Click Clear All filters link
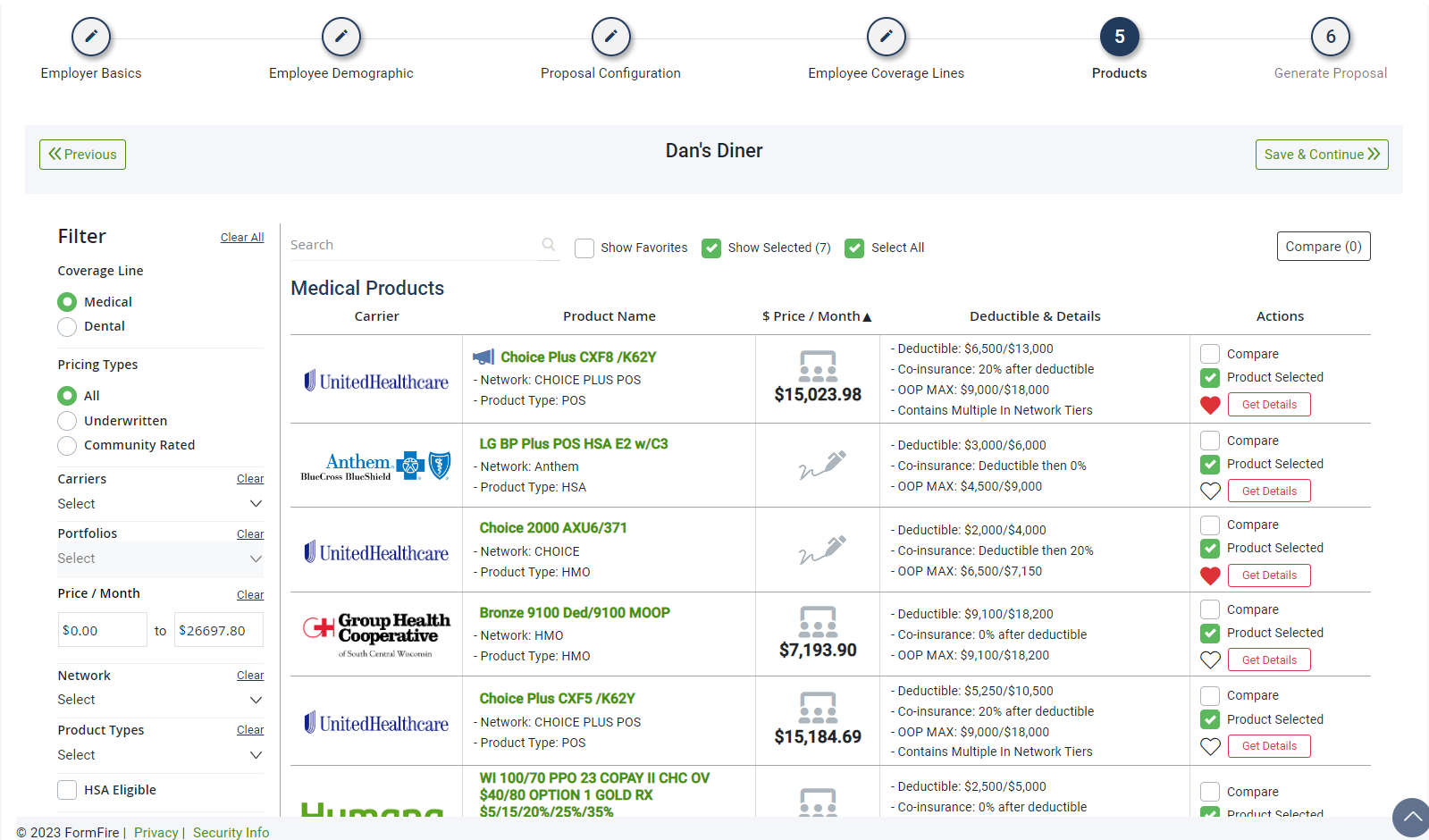This screenshot has width=1429, height=840. coord(242,238)
